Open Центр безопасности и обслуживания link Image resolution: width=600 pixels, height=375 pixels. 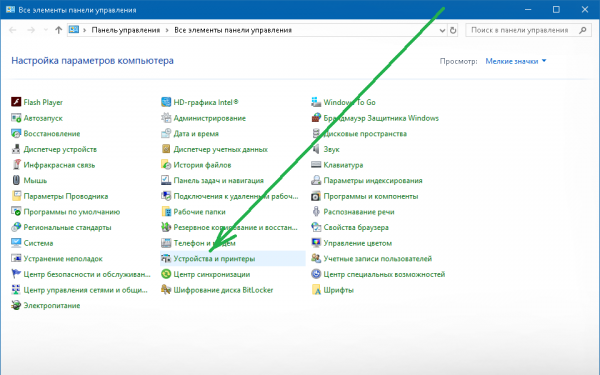pos(87,274)
